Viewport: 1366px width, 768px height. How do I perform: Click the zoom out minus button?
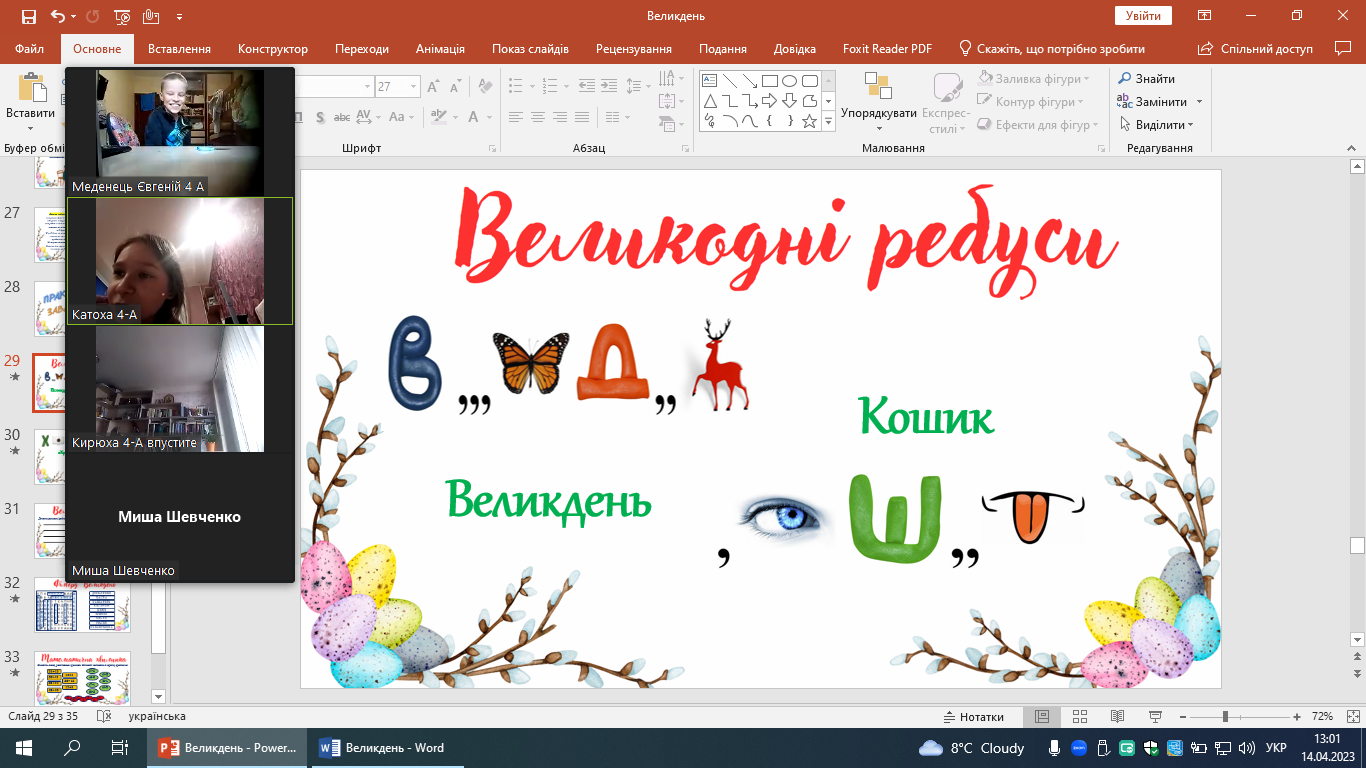tap(1184, 717)
